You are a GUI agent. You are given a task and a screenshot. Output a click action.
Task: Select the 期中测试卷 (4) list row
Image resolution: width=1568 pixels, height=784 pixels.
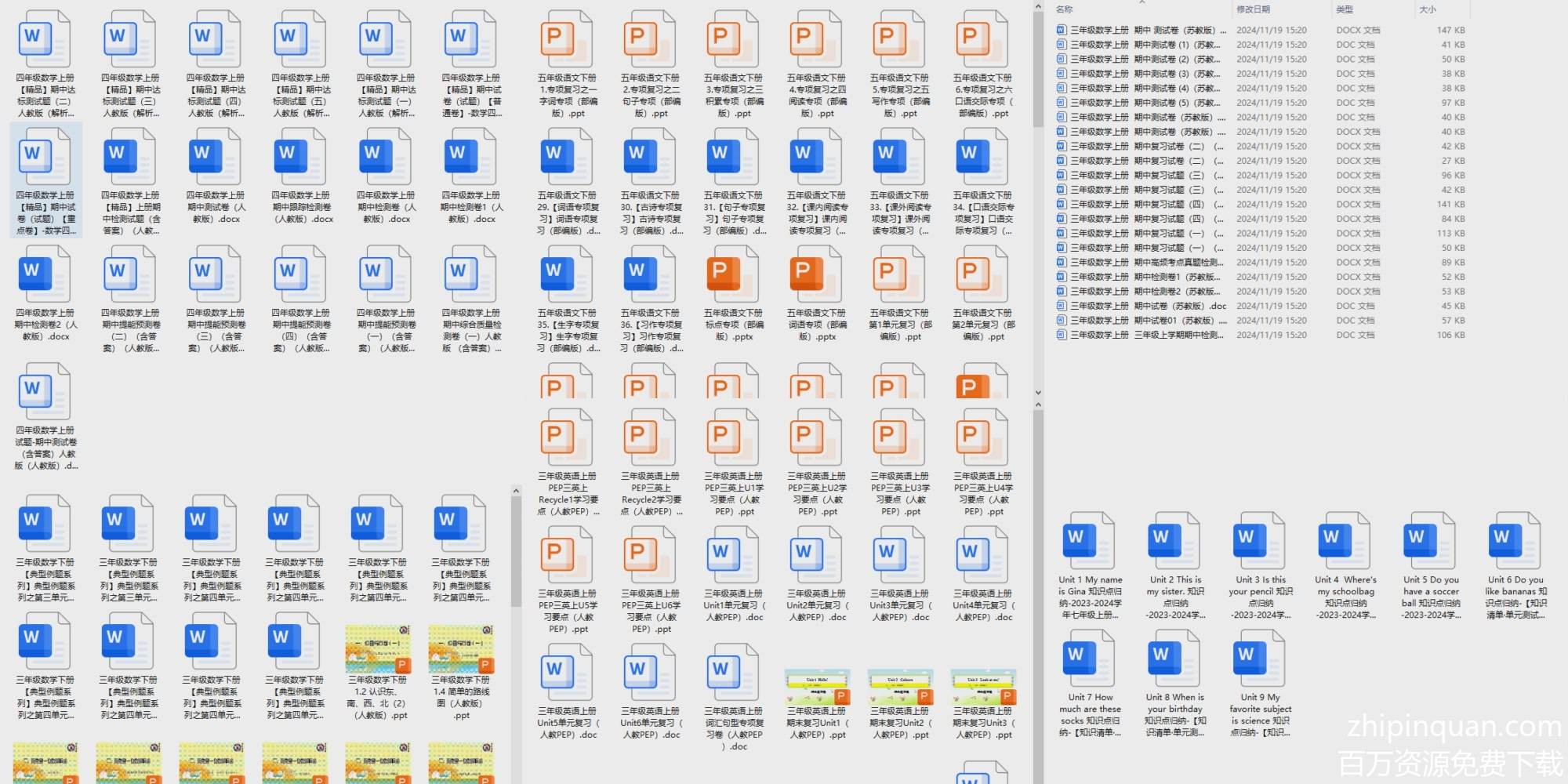[1261, 89]
